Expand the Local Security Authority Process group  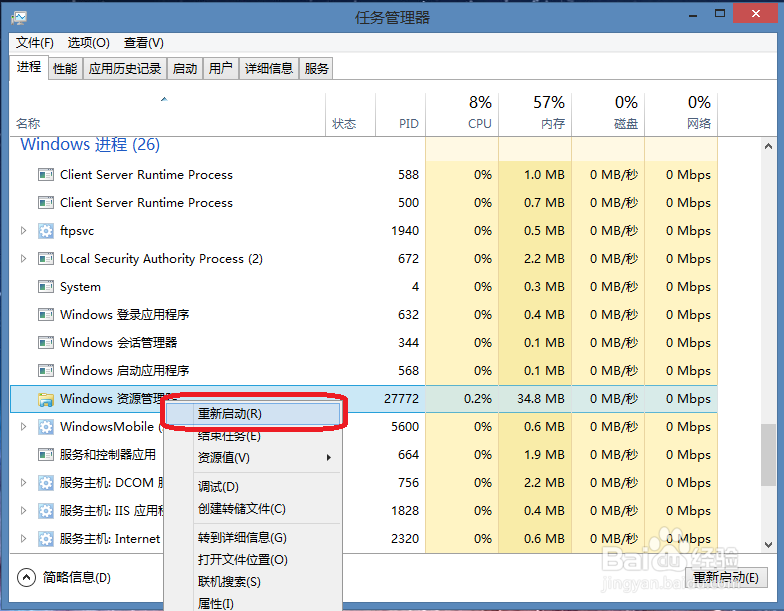click(x=23, y=258)
